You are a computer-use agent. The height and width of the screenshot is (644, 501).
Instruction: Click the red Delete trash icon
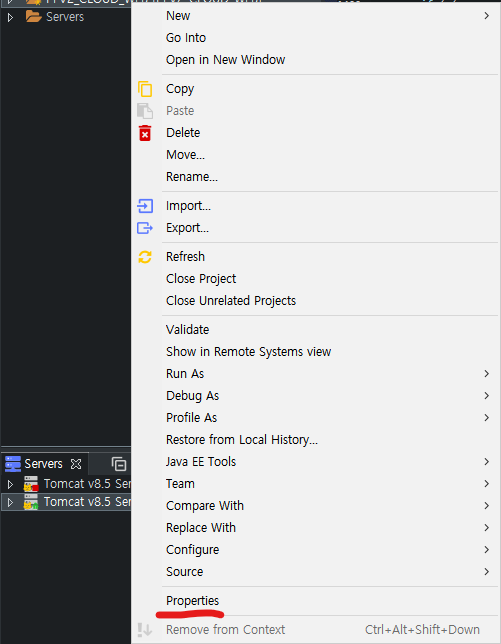pos(145,133)
